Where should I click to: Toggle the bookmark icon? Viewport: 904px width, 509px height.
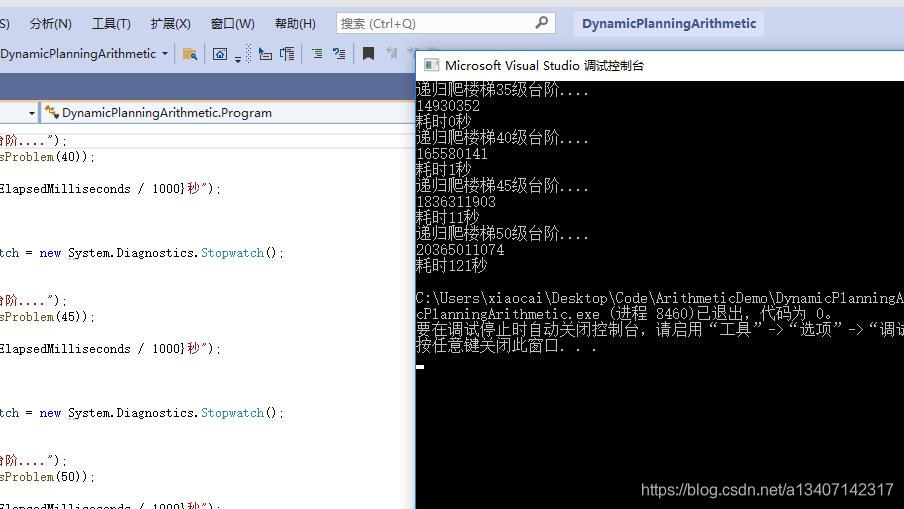(368, 54)
